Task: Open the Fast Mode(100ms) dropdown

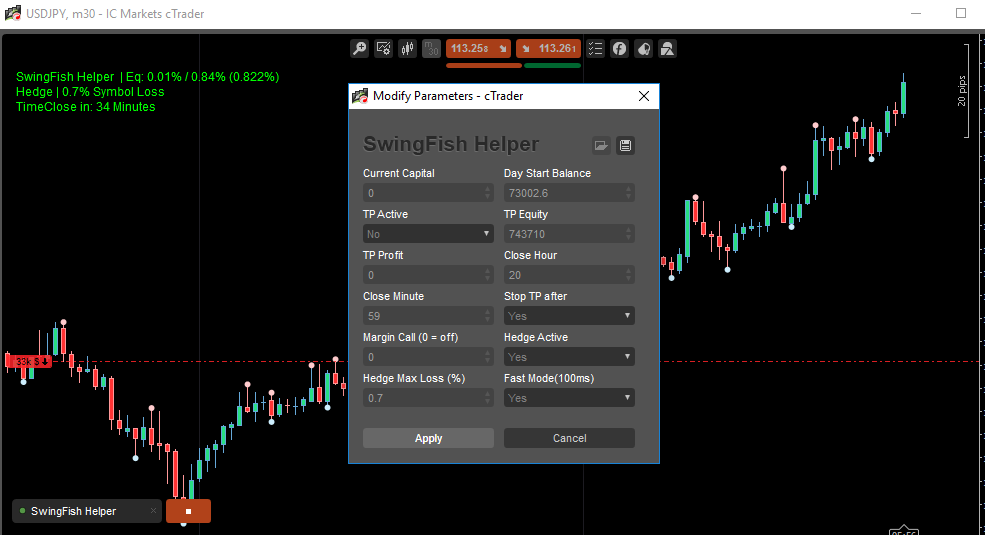Action: coord(569,397)
